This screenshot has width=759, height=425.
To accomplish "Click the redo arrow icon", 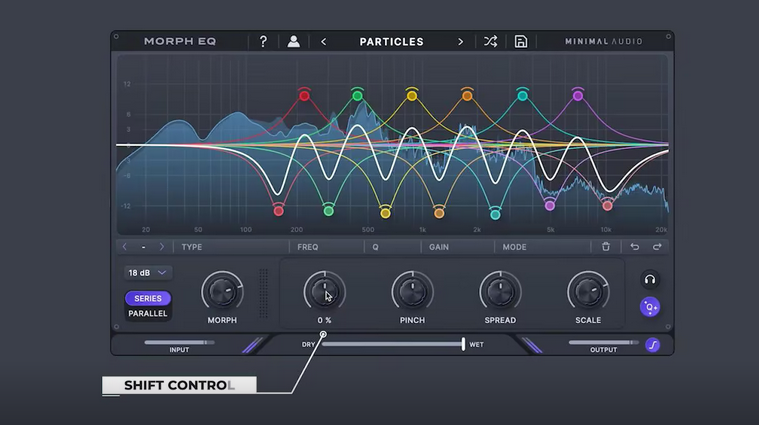I will (657, 247).
